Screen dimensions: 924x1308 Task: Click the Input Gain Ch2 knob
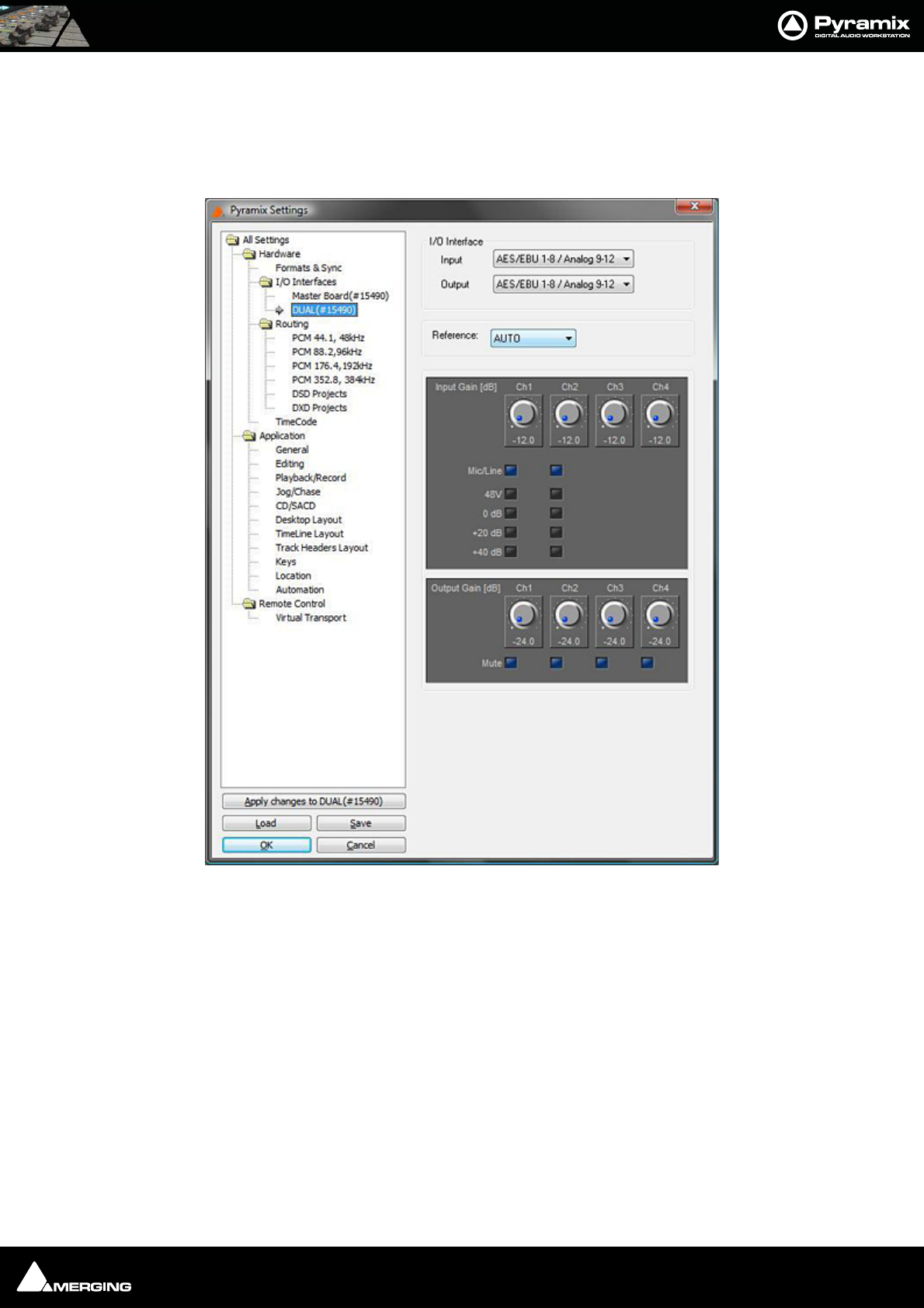click(x=569, y=414)
